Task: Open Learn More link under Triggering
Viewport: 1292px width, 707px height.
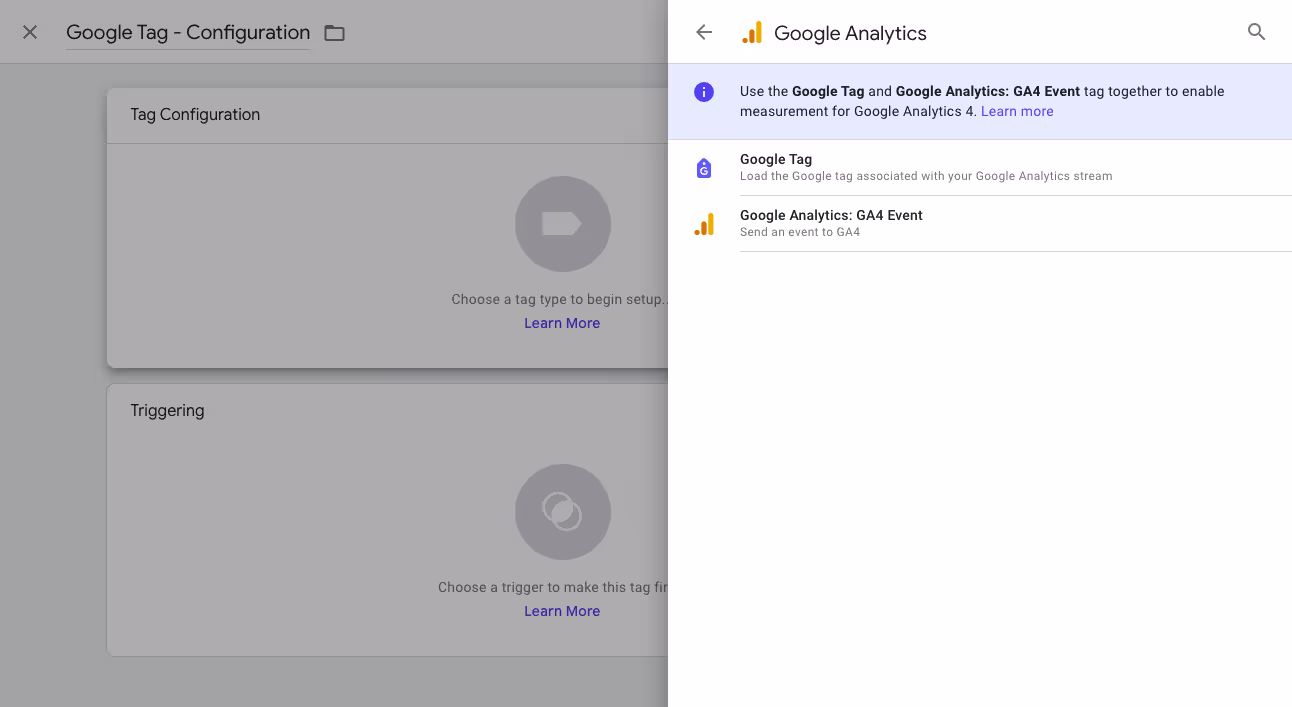Action: click(x=562, y=611)
